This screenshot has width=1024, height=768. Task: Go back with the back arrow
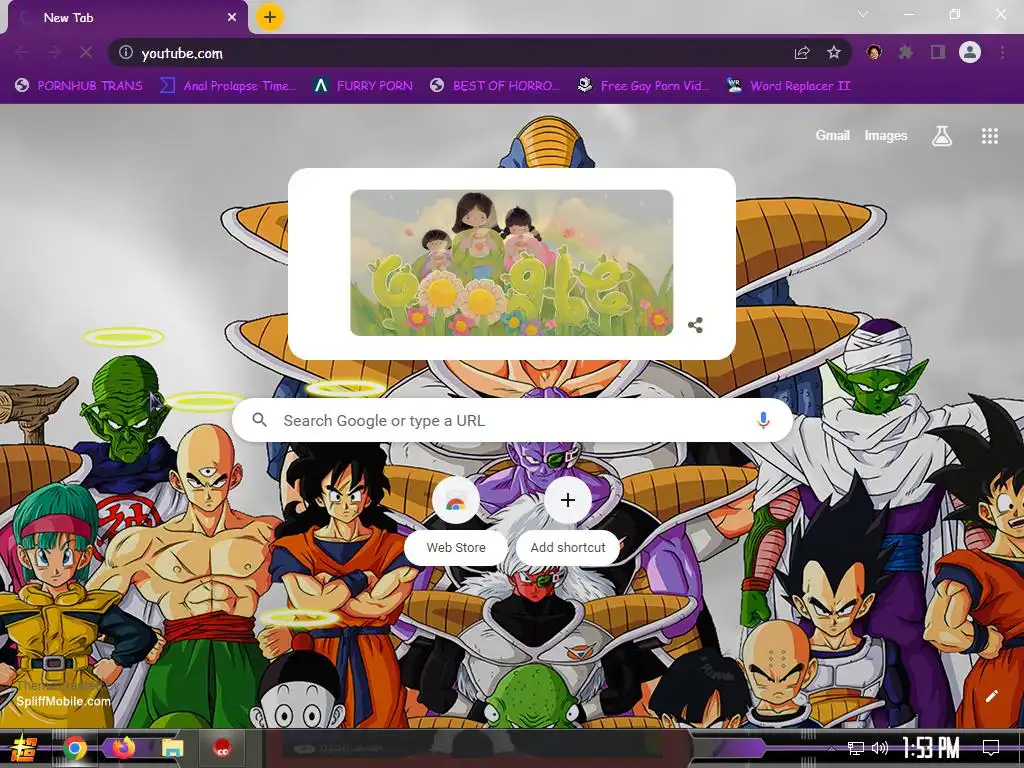[x=22, y=52]
